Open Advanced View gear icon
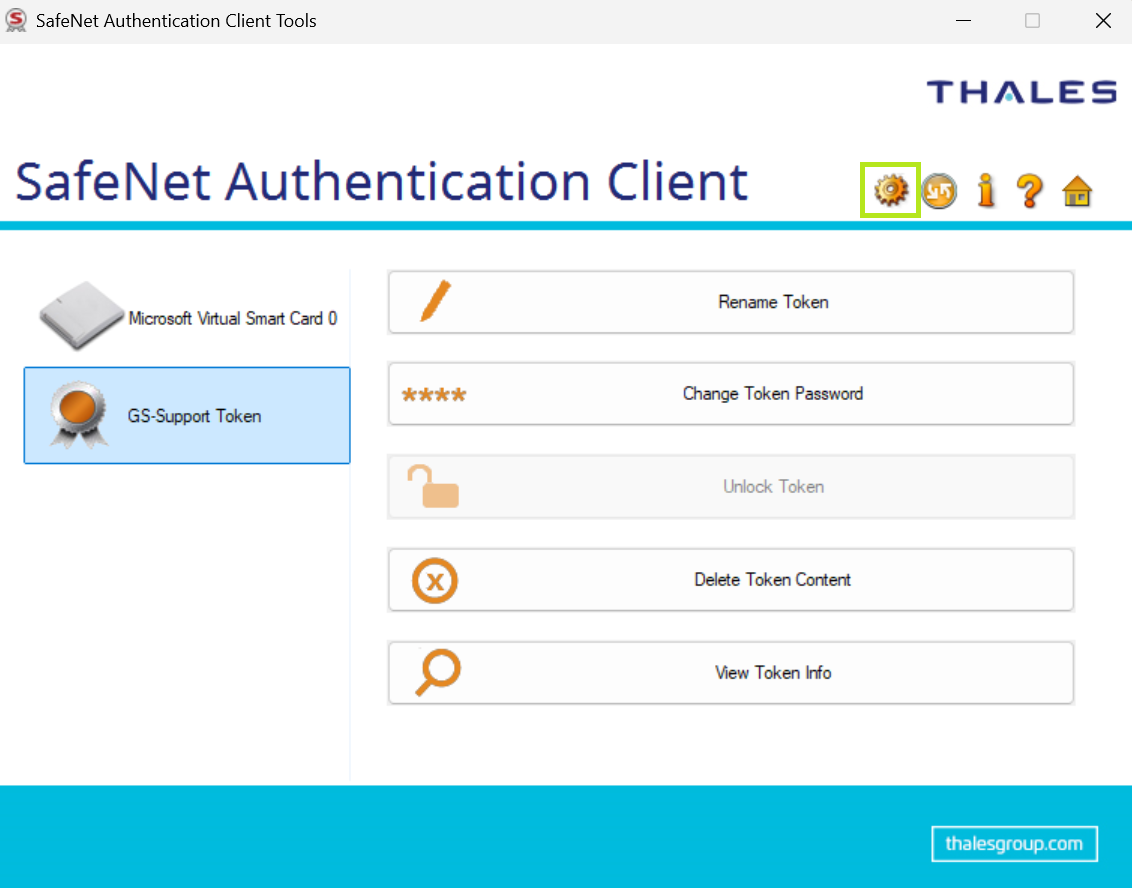 (890, 191)
